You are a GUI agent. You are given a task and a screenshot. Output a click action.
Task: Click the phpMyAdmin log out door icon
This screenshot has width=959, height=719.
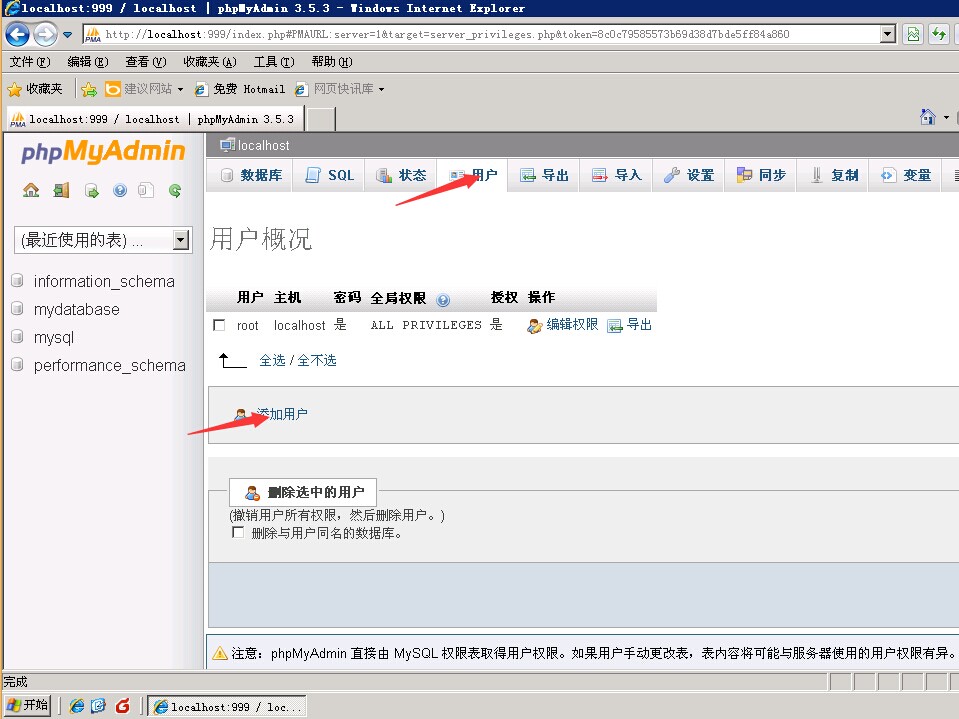61,191
